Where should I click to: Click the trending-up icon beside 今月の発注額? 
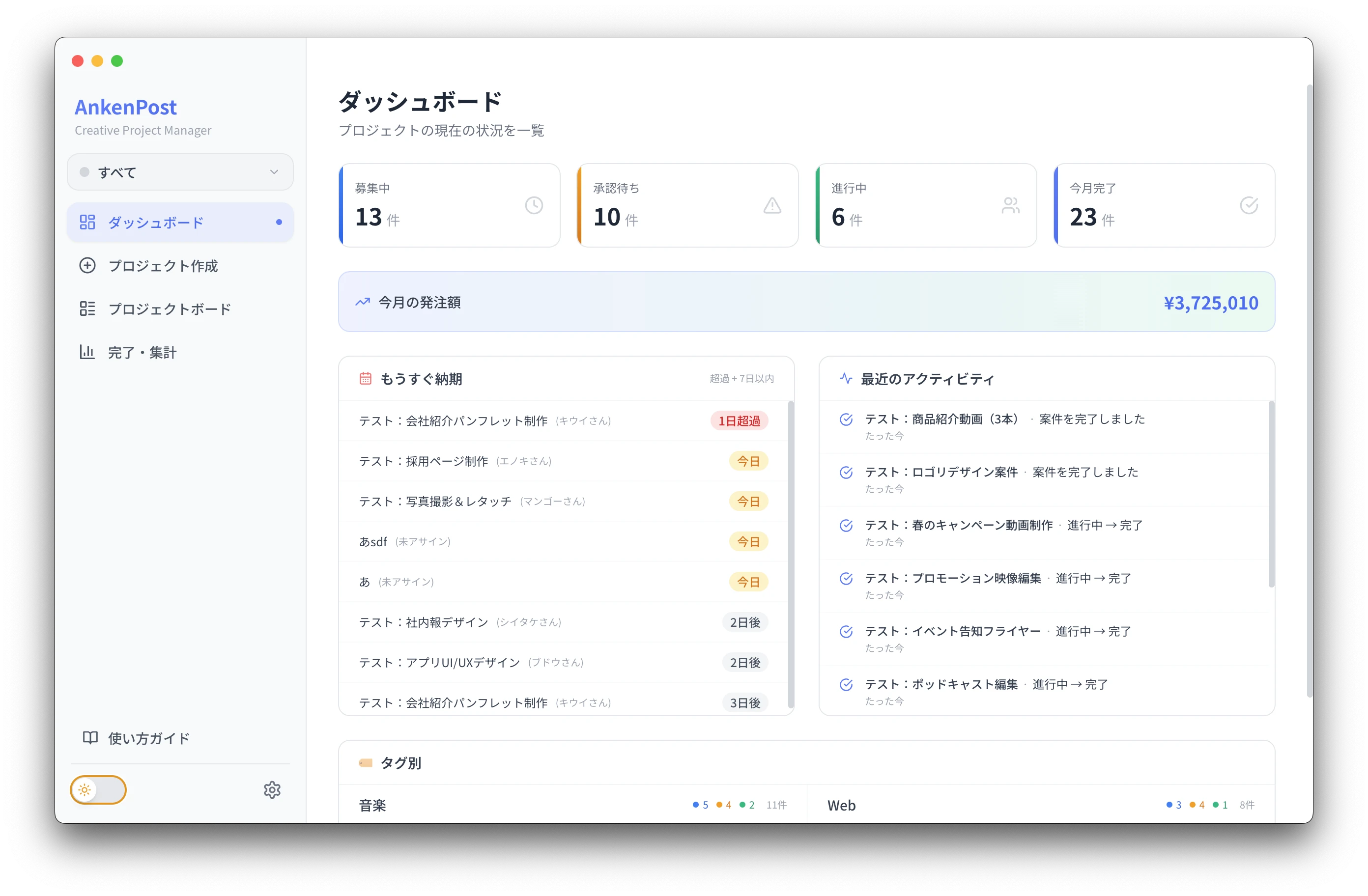(362, 302)
